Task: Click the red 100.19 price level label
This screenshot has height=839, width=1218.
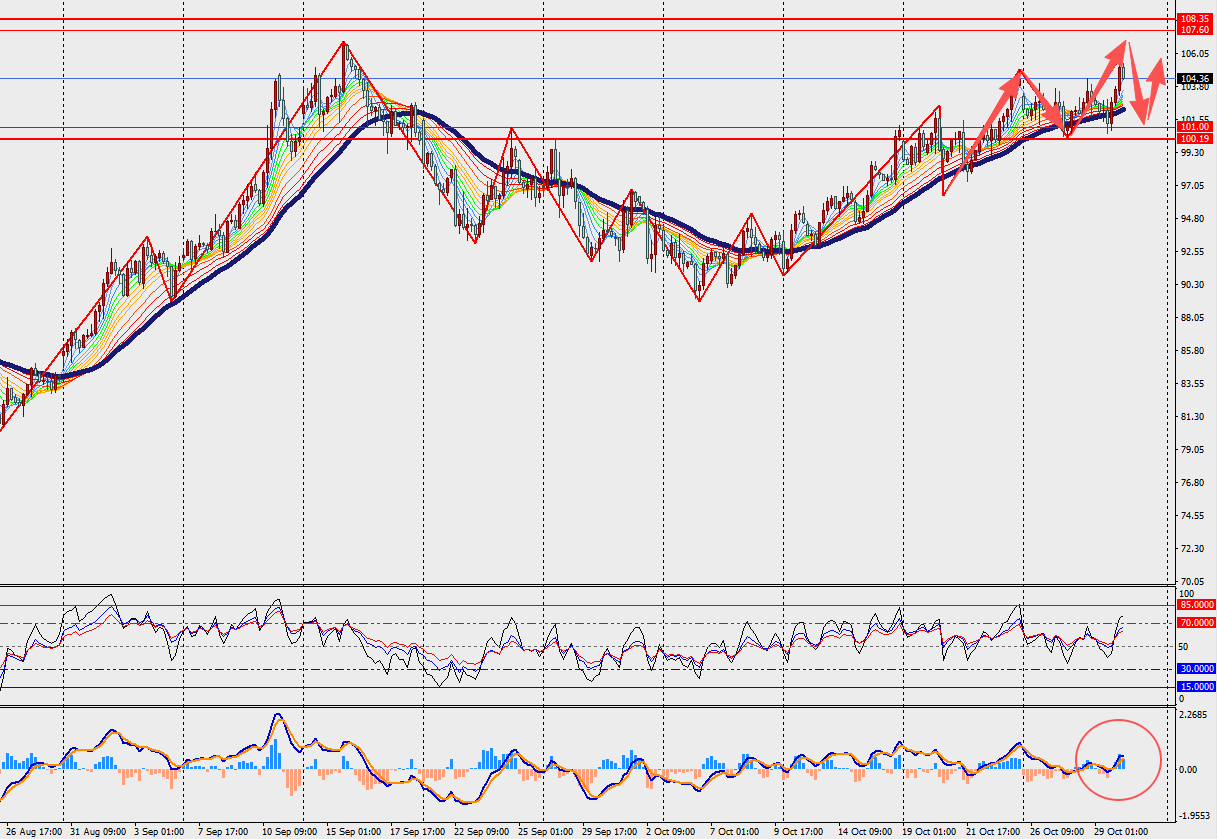Action: click(1197, 138)
